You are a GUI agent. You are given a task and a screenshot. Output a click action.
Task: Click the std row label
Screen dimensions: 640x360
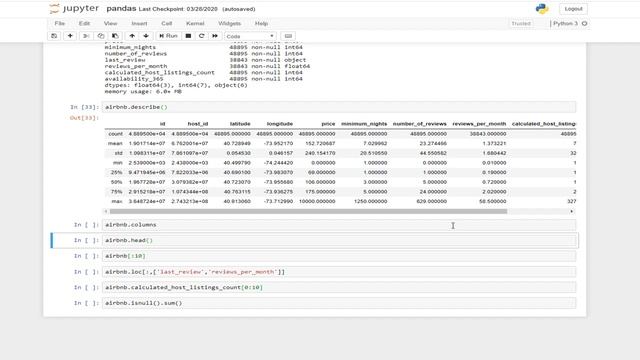[118, 153]
